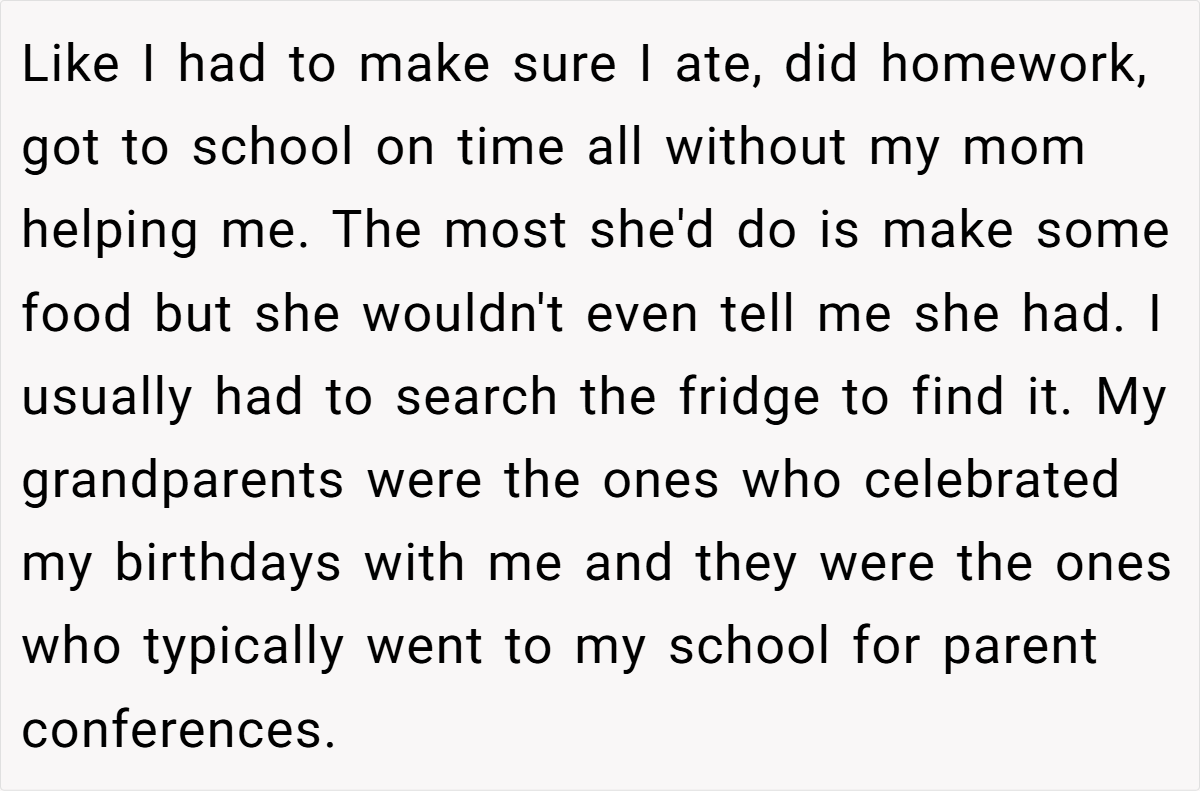This screenshot has width=1200, height=791.
Task: Click the word "food" starting the fourth line
Action: click(77, 313)
